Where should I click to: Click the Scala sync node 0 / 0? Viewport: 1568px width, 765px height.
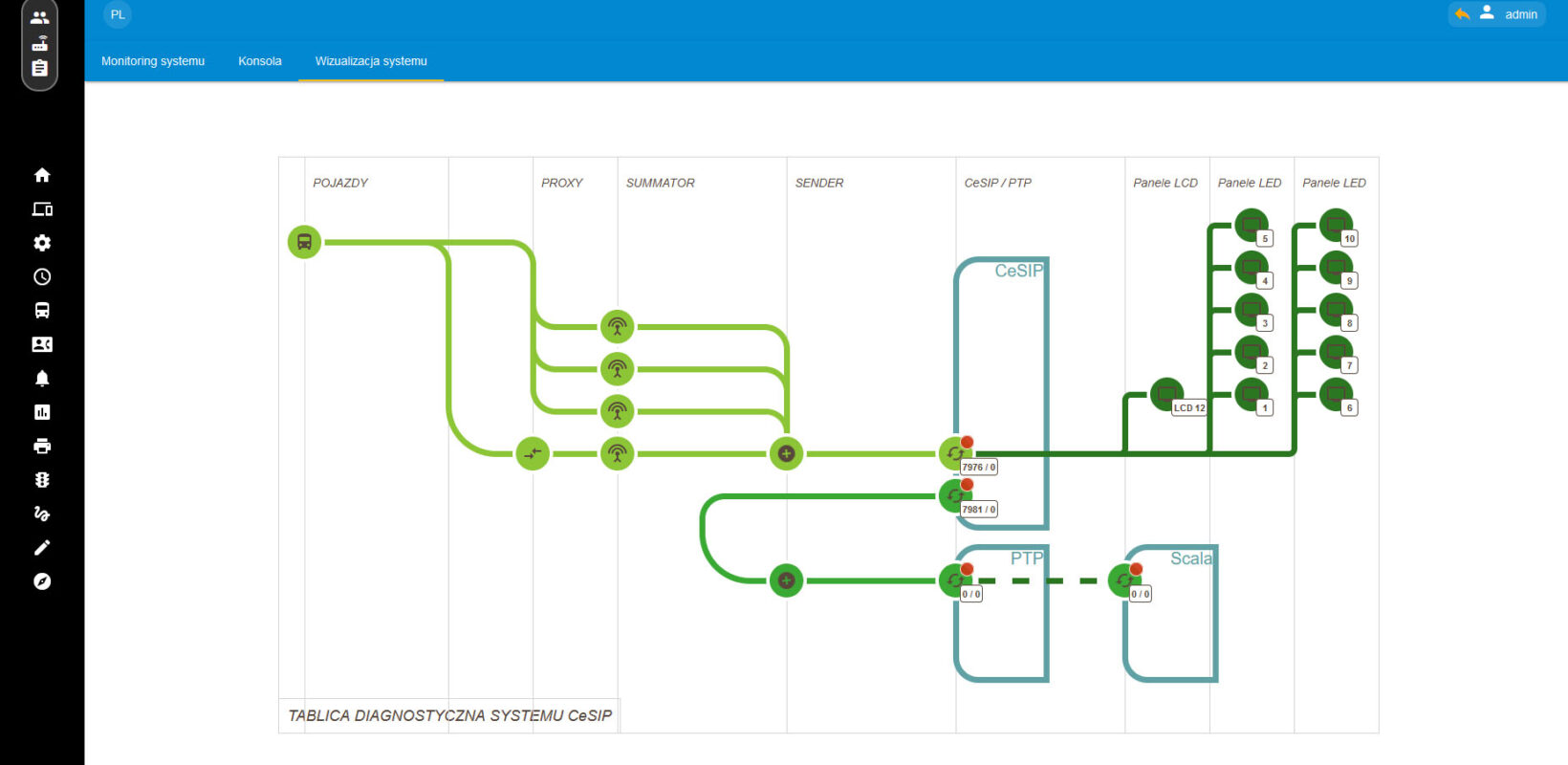[1124, 580]
